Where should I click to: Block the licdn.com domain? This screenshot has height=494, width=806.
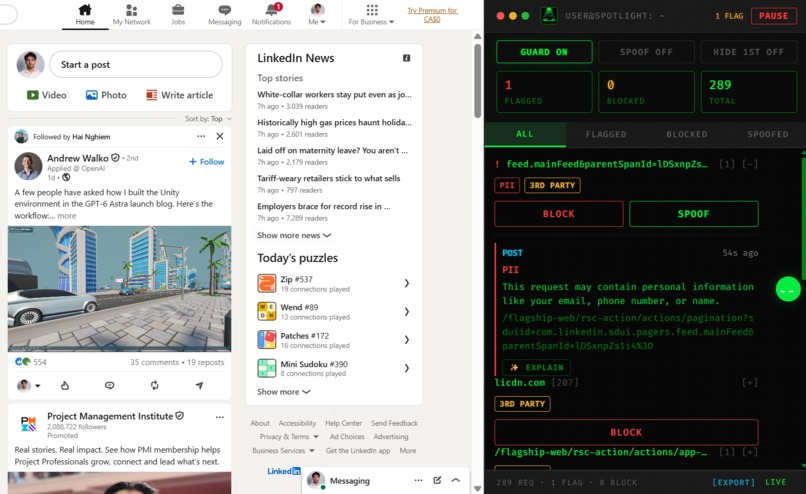(626, 432)
